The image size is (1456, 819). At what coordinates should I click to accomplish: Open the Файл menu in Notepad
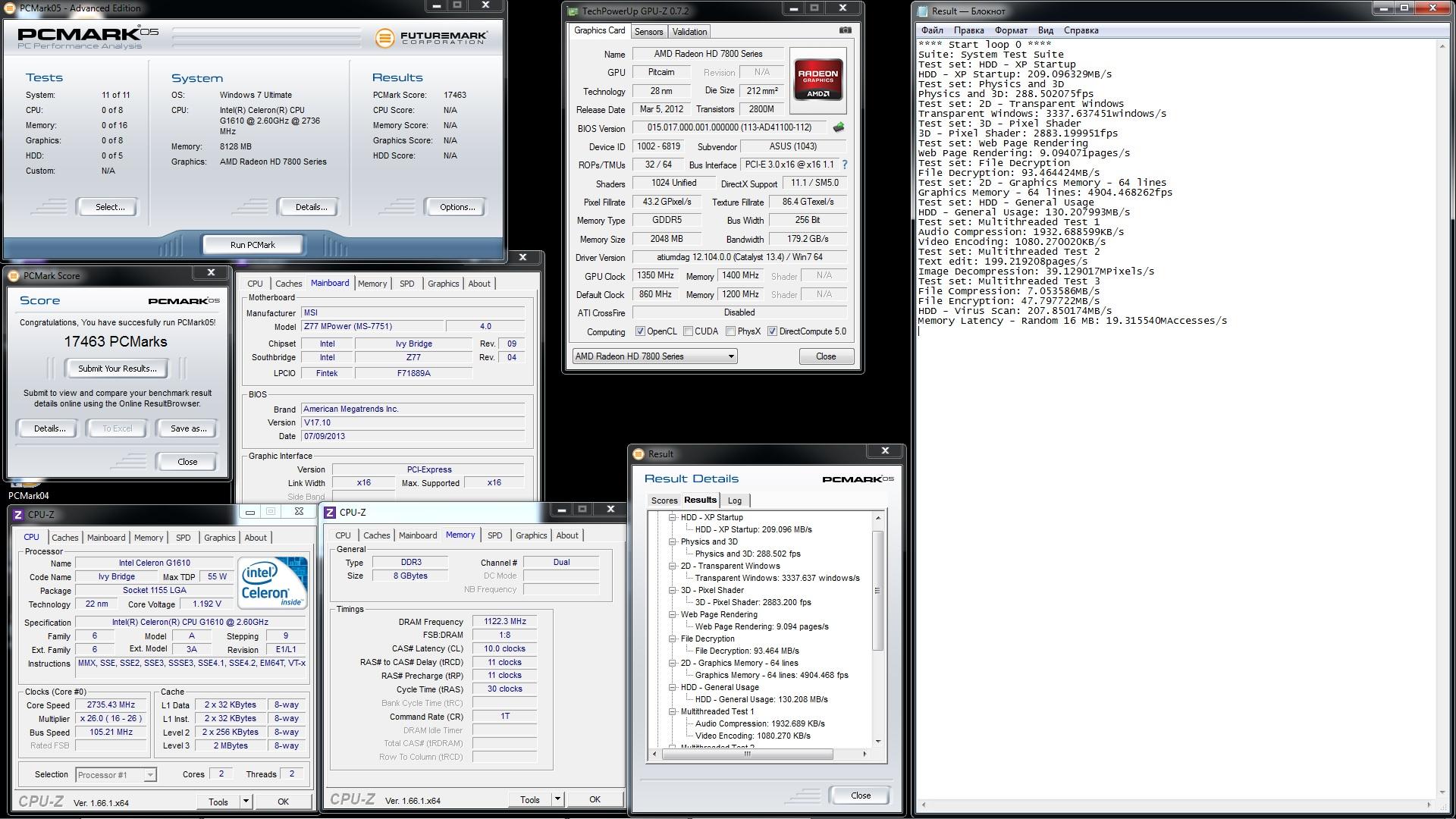click(932, 30)
